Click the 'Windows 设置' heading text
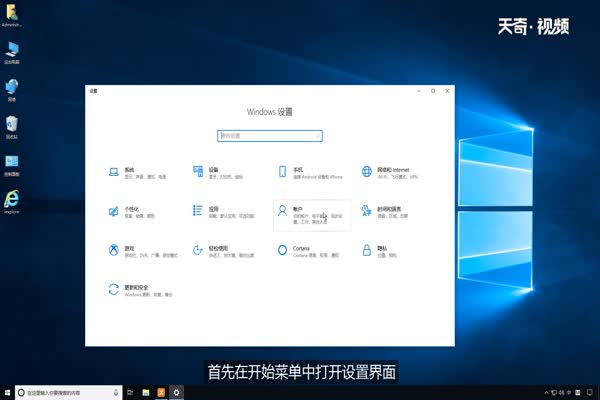Viewport: 600px width, 400px height. (x=270, y=112)
